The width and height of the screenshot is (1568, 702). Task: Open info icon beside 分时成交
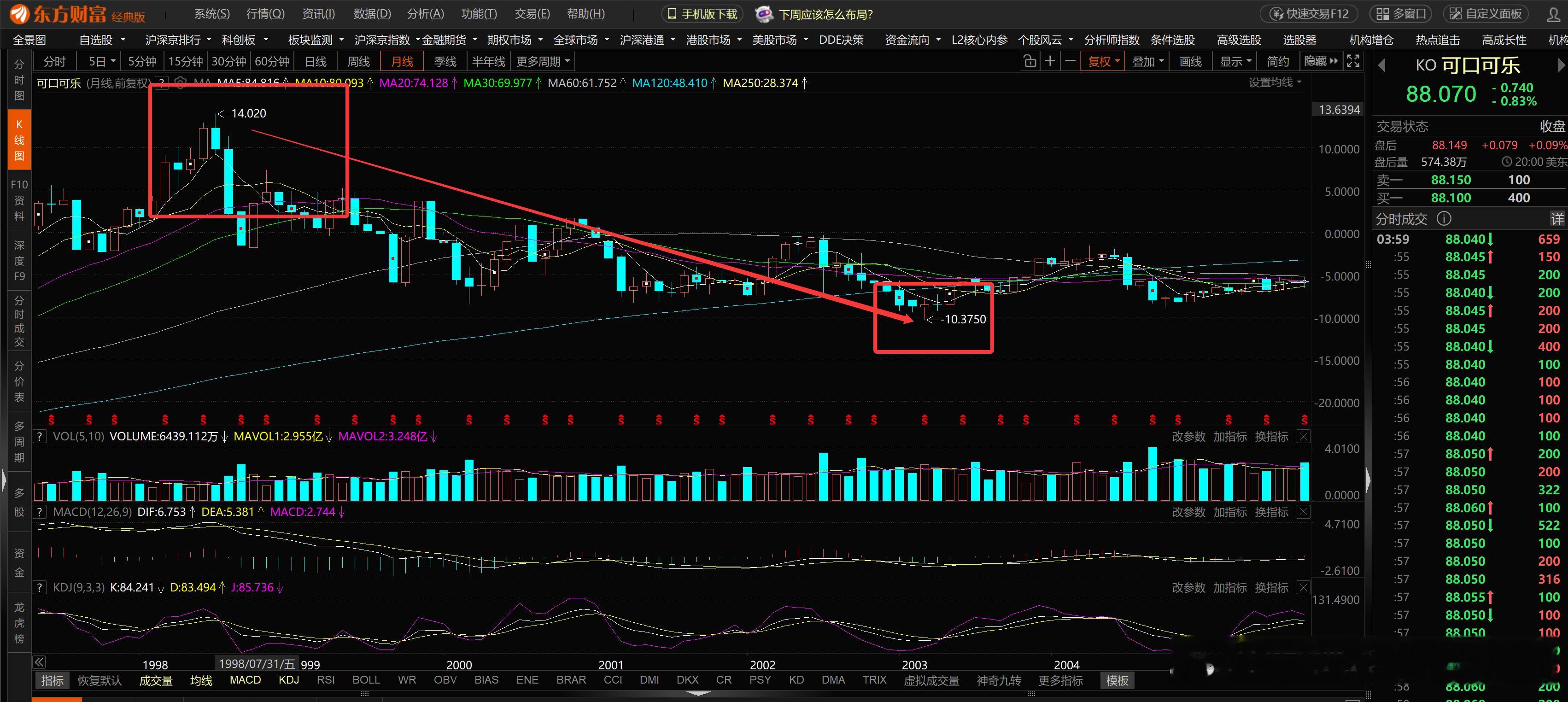[1443, 219]
